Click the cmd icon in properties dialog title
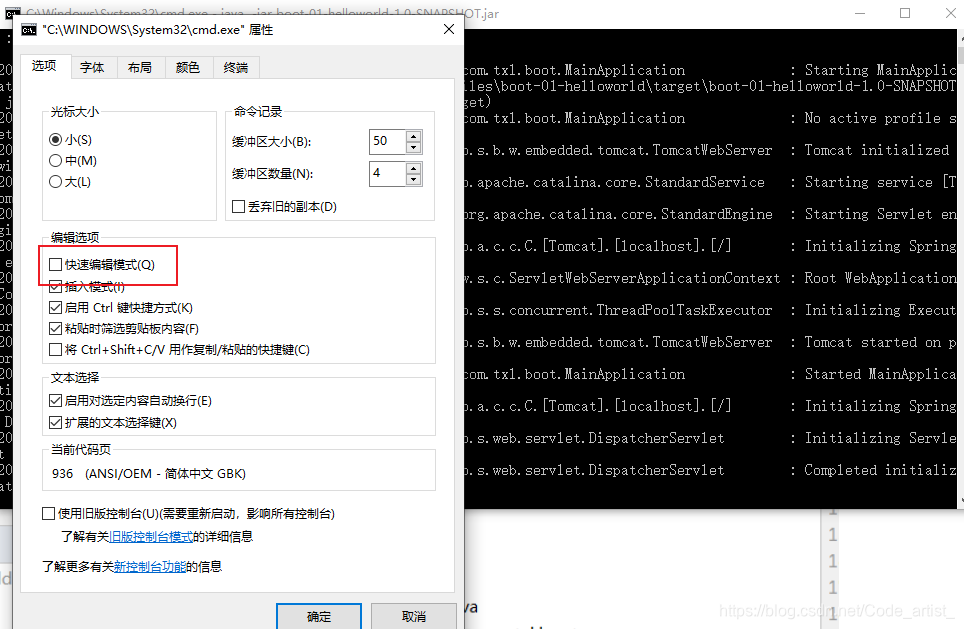Image resolution: width=964 pixels, height=629 pixels. pos(28,30)
